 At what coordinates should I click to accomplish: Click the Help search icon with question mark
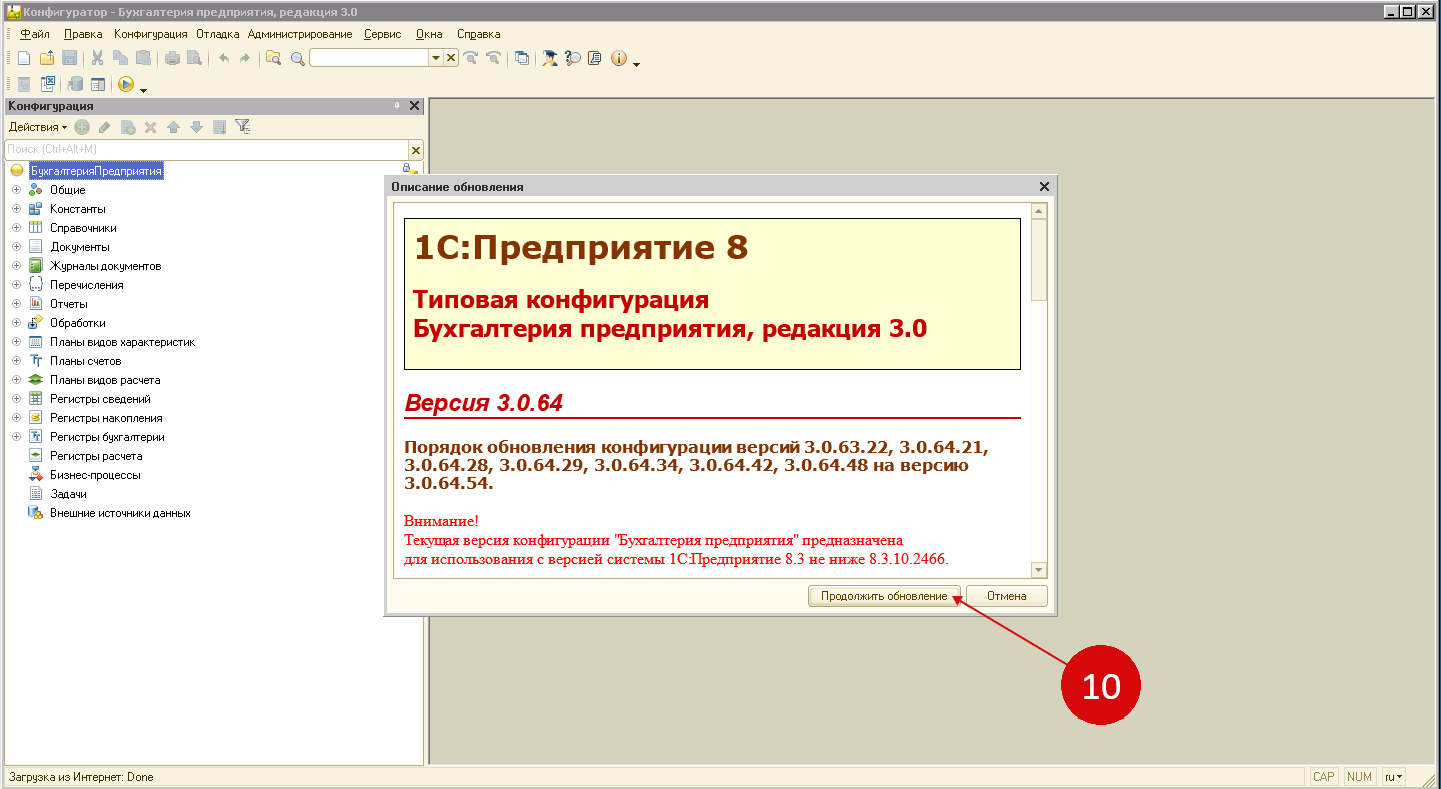point(573,58)
